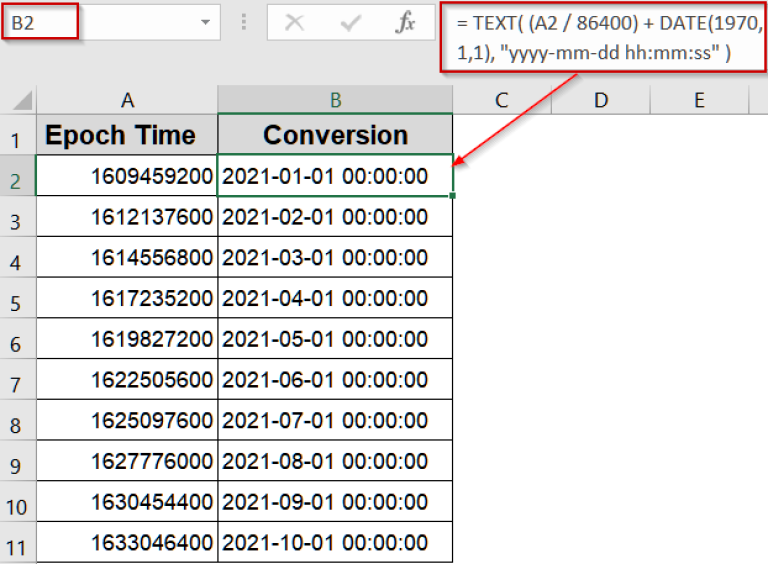Select cell containing 1625097600
Screen dimensions: 768x564
point(127,420)
